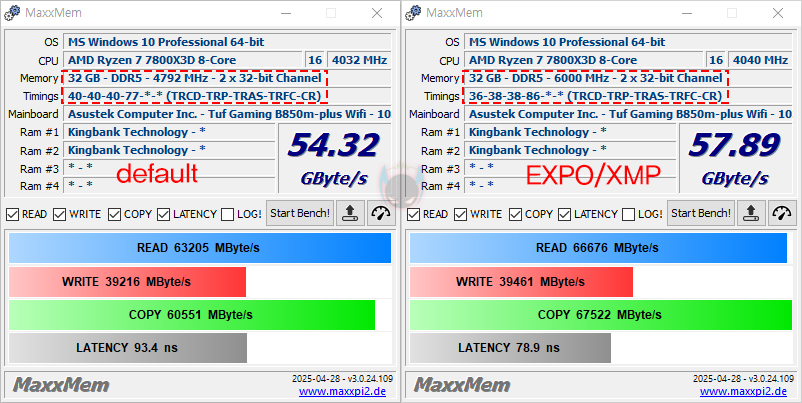
Task: Click LATENCY 93.4 ns bar
Action: pyautogui.click(x=128, y=348)
